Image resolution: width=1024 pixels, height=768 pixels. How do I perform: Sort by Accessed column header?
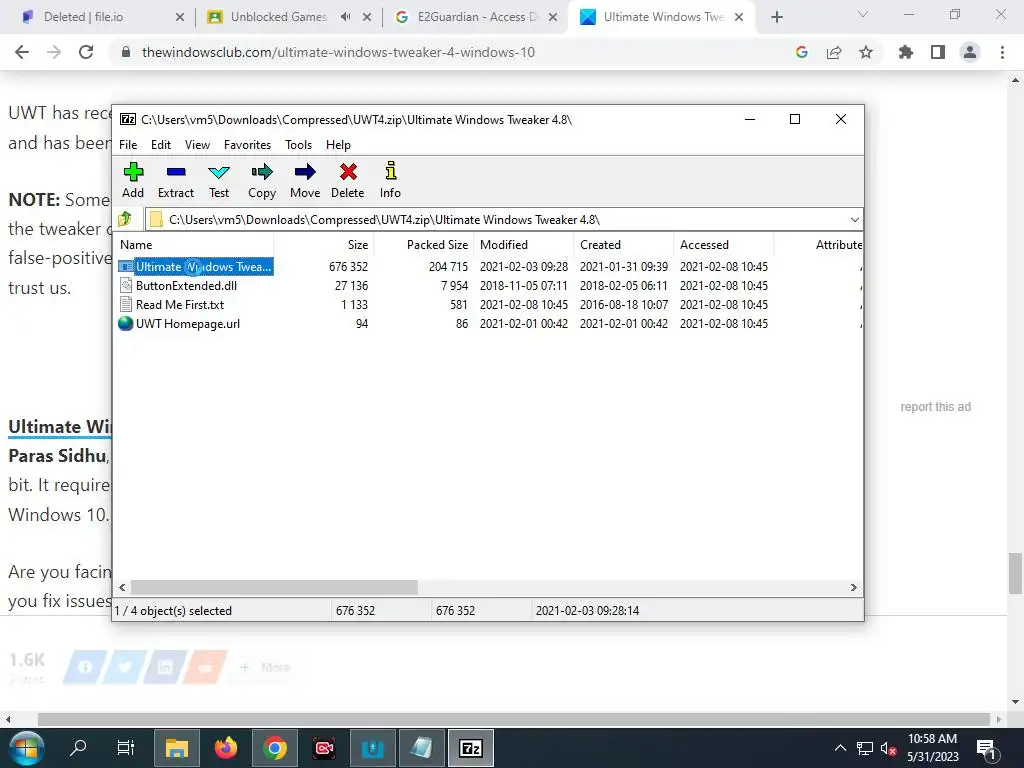tap(724, 245)
